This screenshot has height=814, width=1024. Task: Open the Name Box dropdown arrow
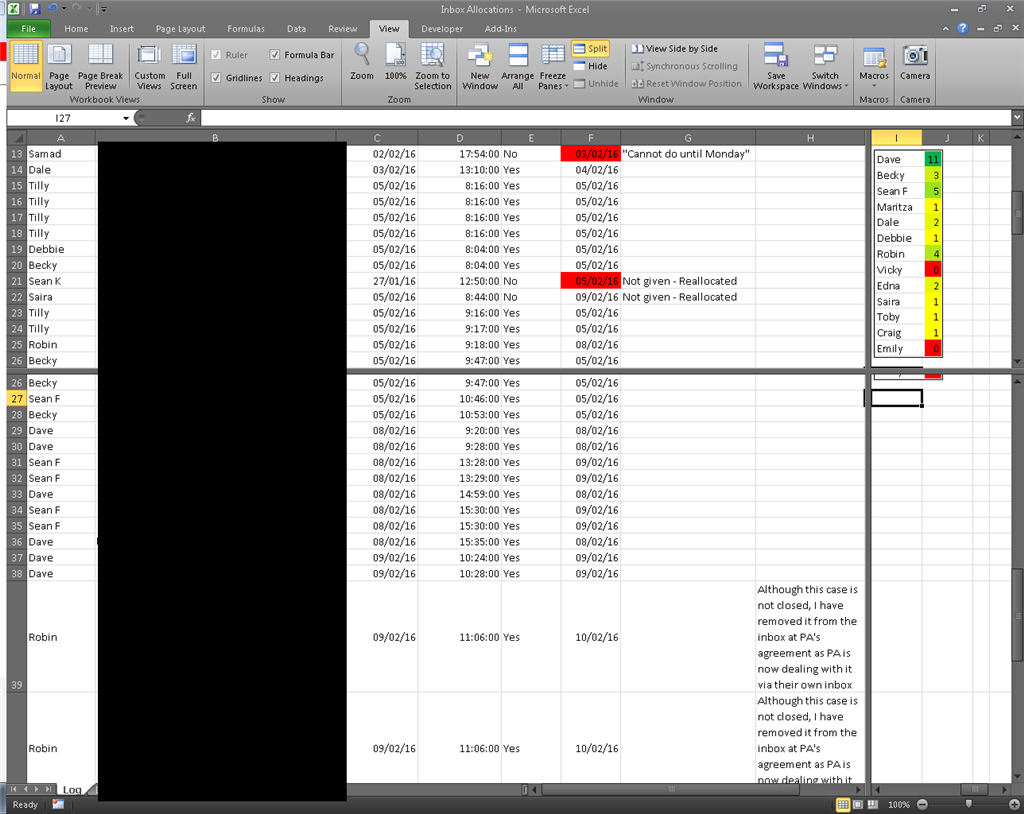[126, 118]
